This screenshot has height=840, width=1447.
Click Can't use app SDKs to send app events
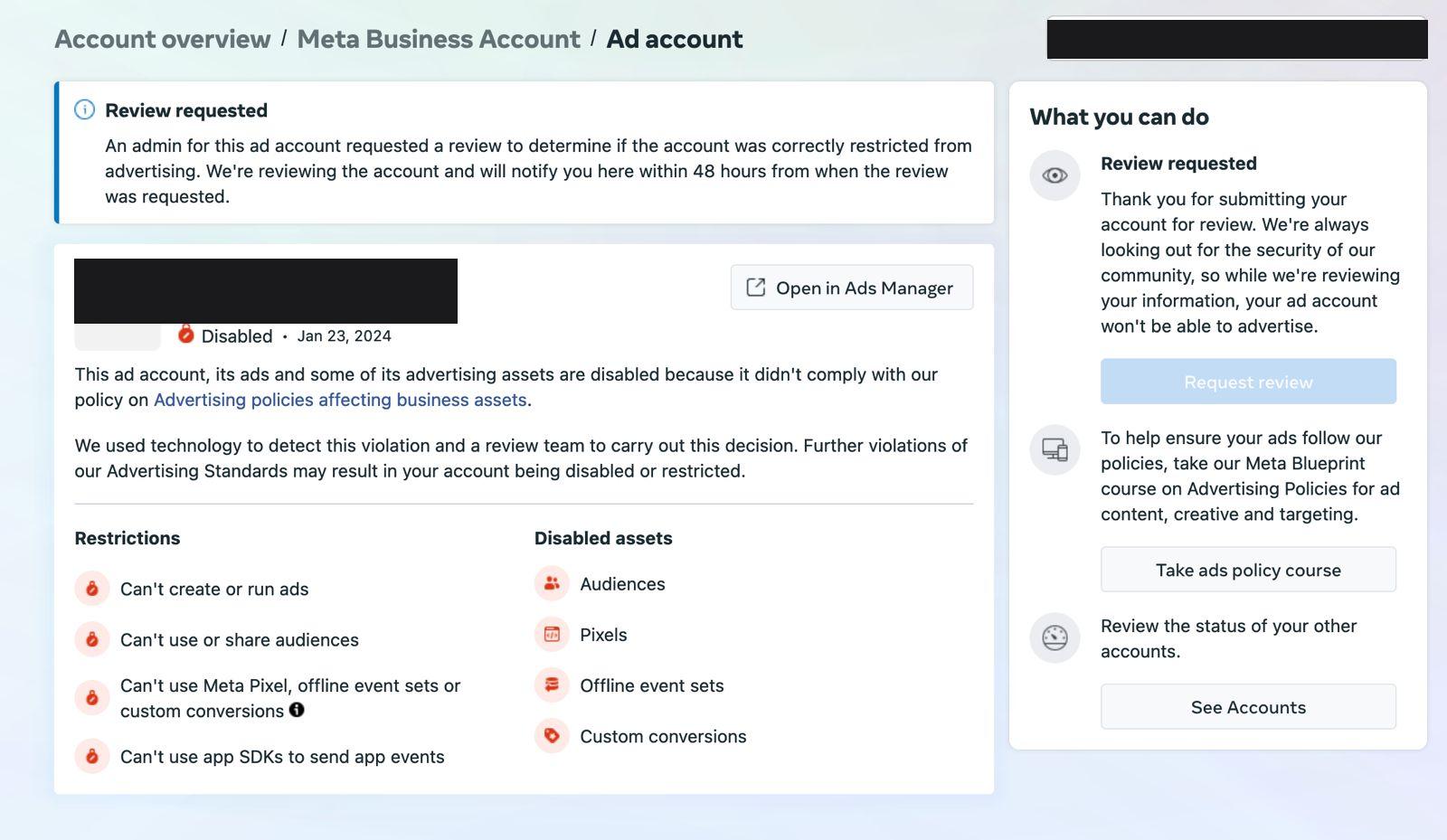pyautogui.click(x=282, y=757)
